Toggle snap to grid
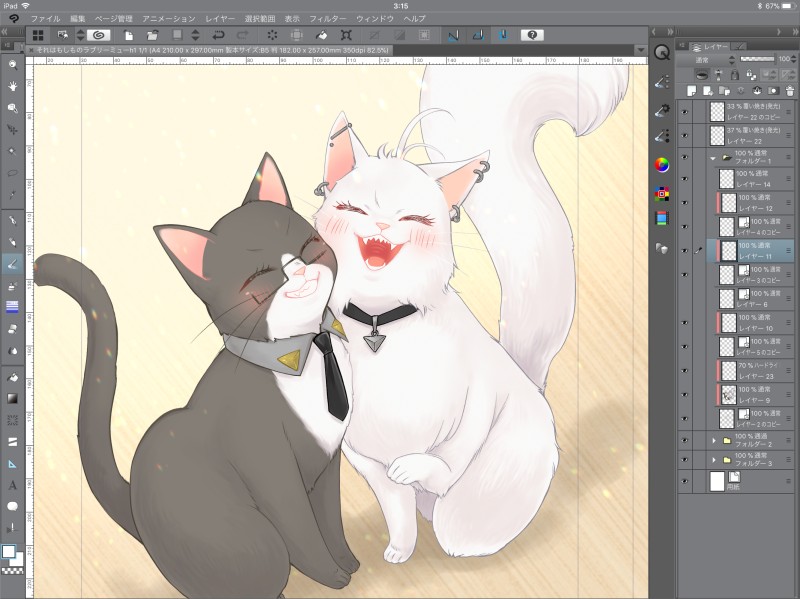800x599 pixels. pyautogui.click(x=503, y=35)
